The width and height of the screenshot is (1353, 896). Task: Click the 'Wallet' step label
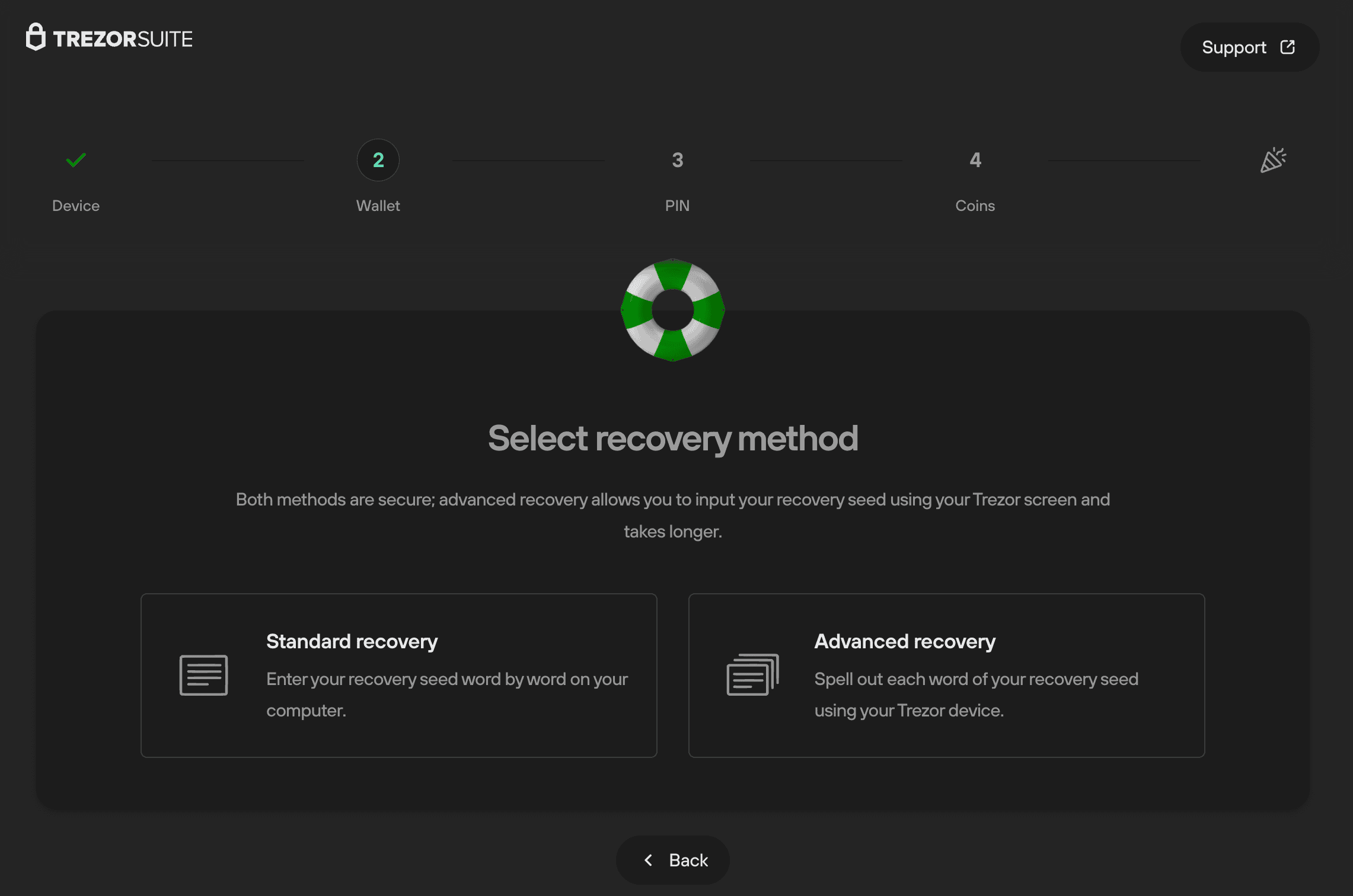(378, 206)
